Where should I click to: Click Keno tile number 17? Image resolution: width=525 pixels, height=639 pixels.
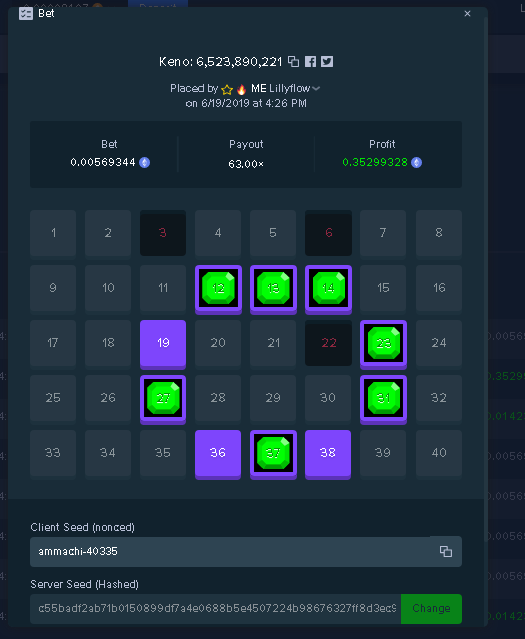click(53, 343)
